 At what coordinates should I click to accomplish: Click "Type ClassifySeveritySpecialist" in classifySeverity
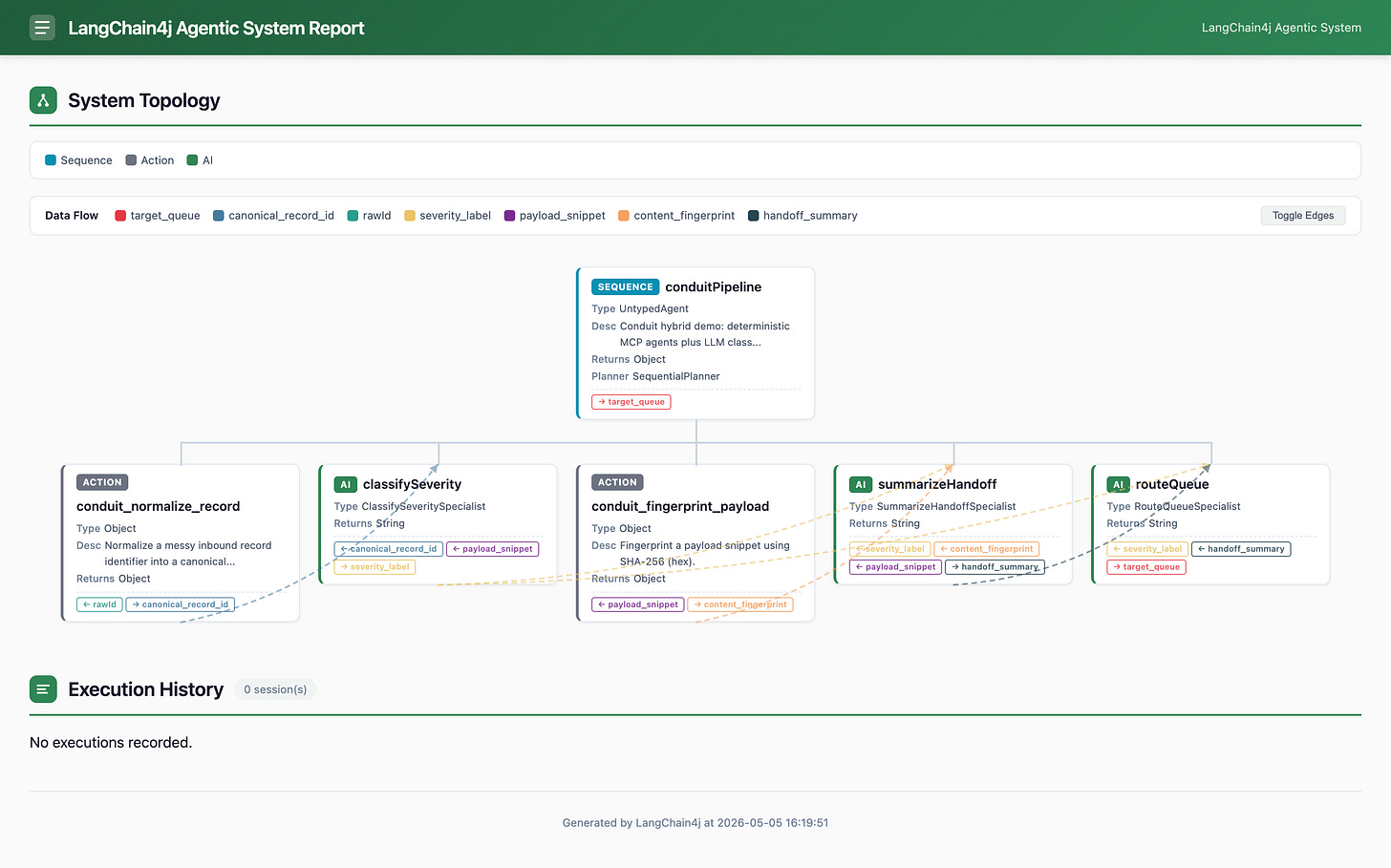pyautogui.click(x=410, y=507)
